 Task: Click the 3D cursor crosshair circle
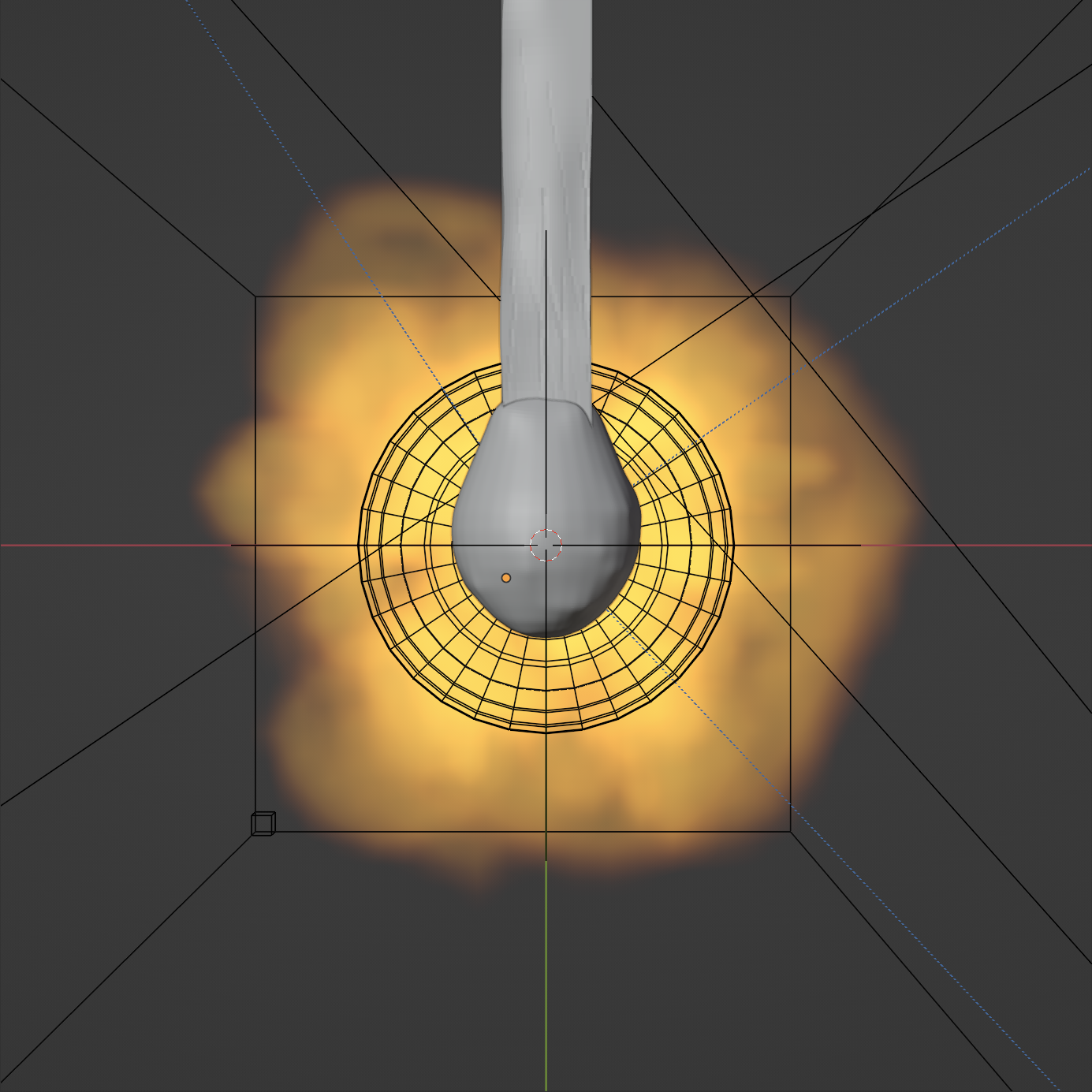[x=546, y=545]
